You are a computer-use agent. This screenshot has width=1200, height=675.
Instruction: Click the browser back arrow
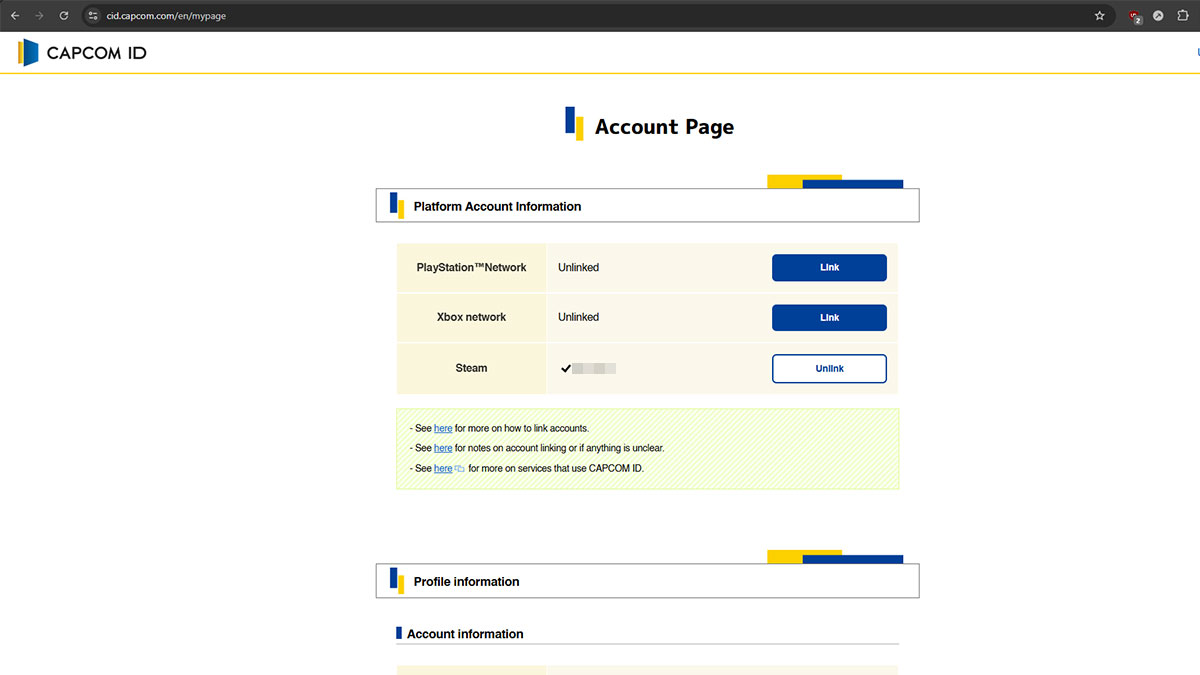[15, 16]
